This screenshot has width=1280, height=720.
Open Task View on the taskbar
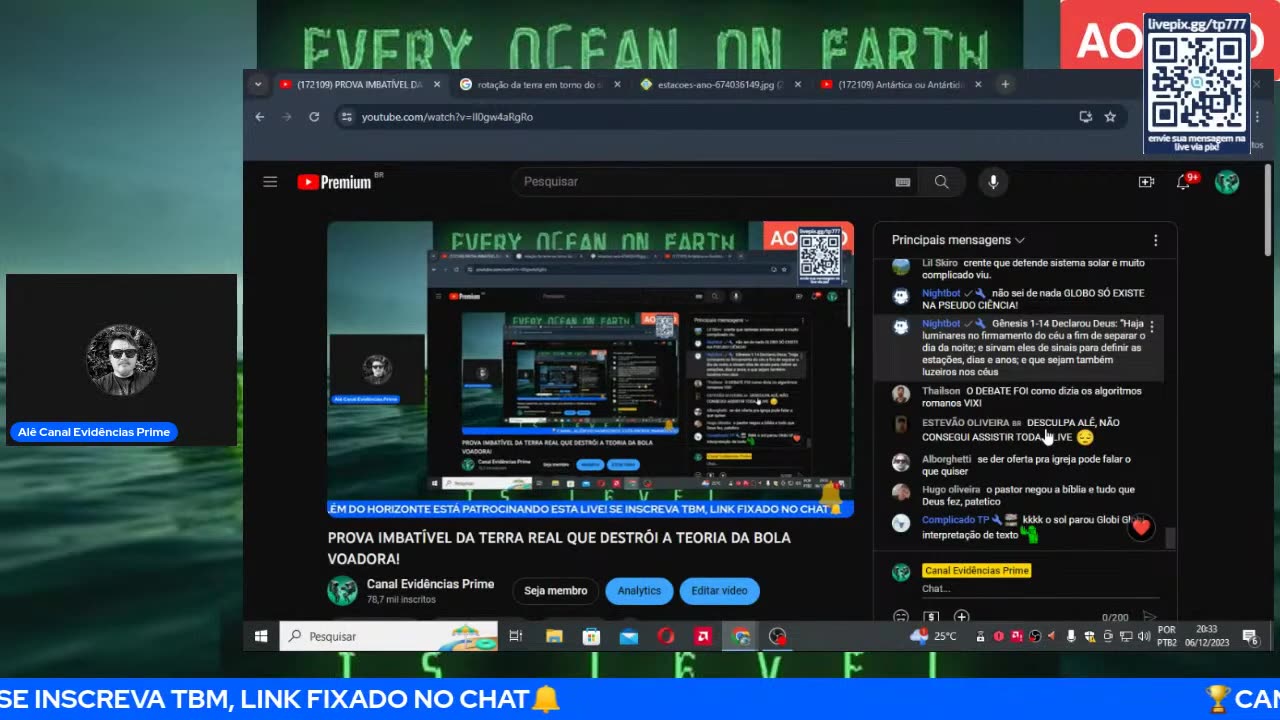click(516, 636)
